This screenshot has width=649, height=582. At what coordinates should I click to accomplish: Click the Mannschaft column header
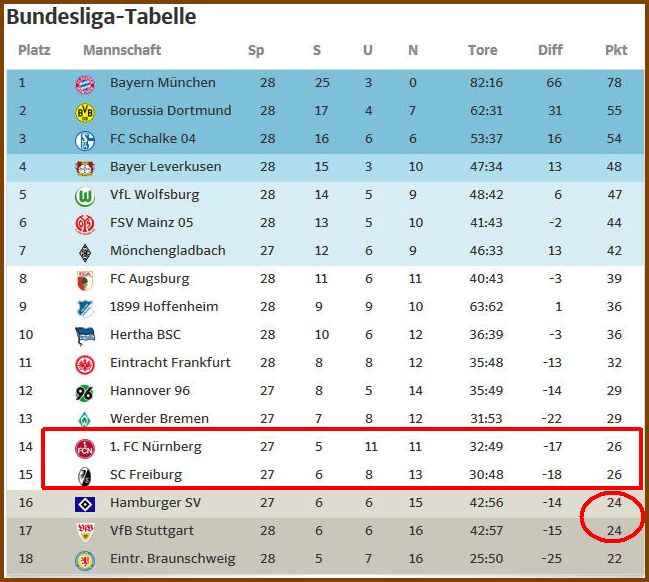click(122, 50)
